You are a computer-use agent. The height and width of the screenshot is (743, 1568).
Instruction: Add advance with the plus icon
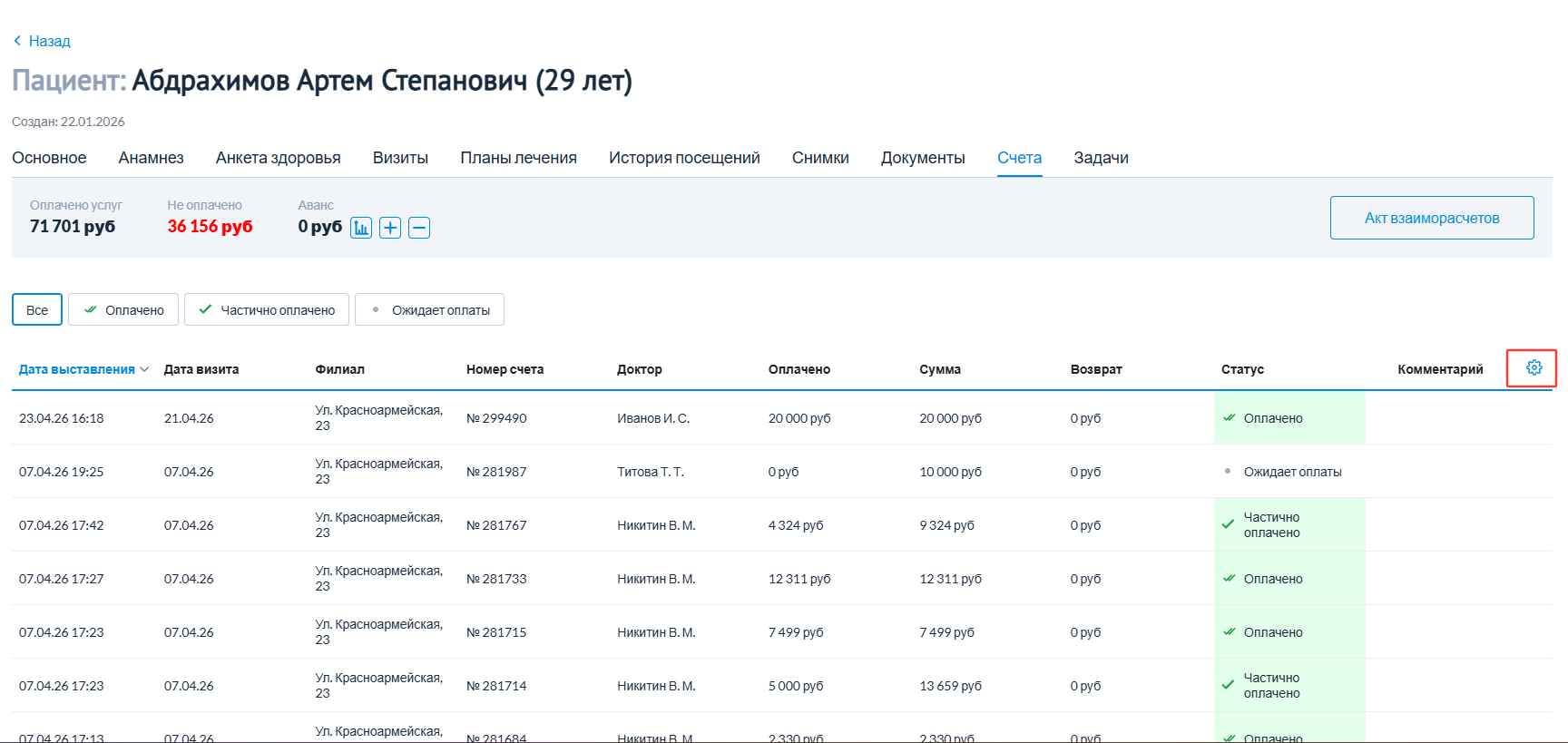(x=390, y=228)
